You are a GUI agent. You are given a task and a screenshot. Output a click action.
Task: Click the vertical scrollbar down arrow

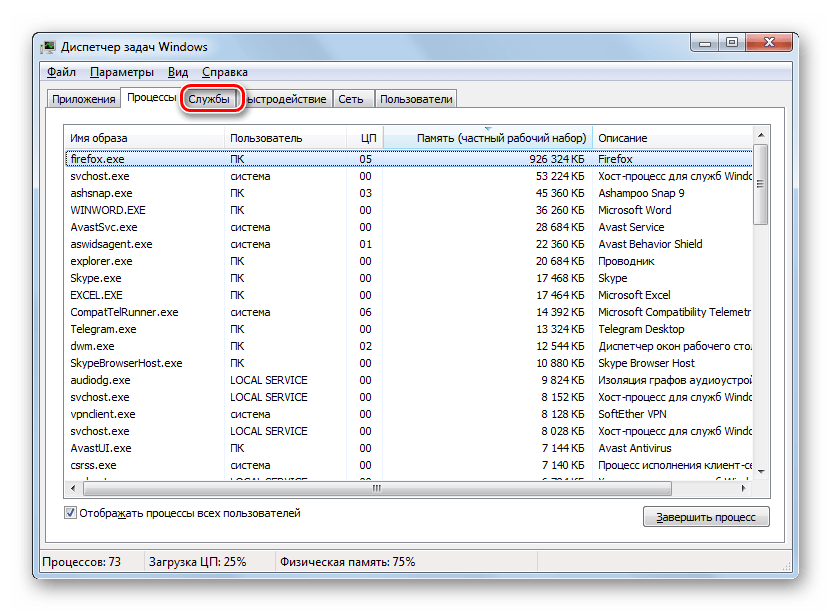(x=761, y=472)
